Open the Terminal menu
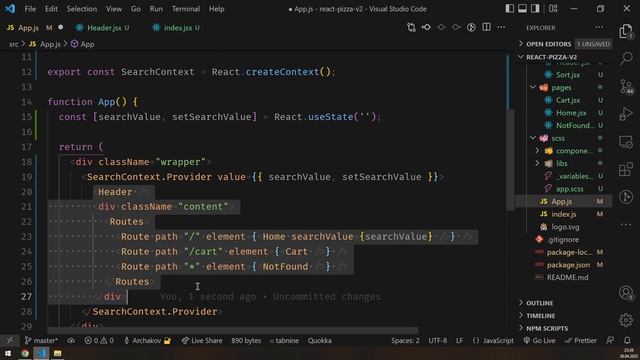 186,9
